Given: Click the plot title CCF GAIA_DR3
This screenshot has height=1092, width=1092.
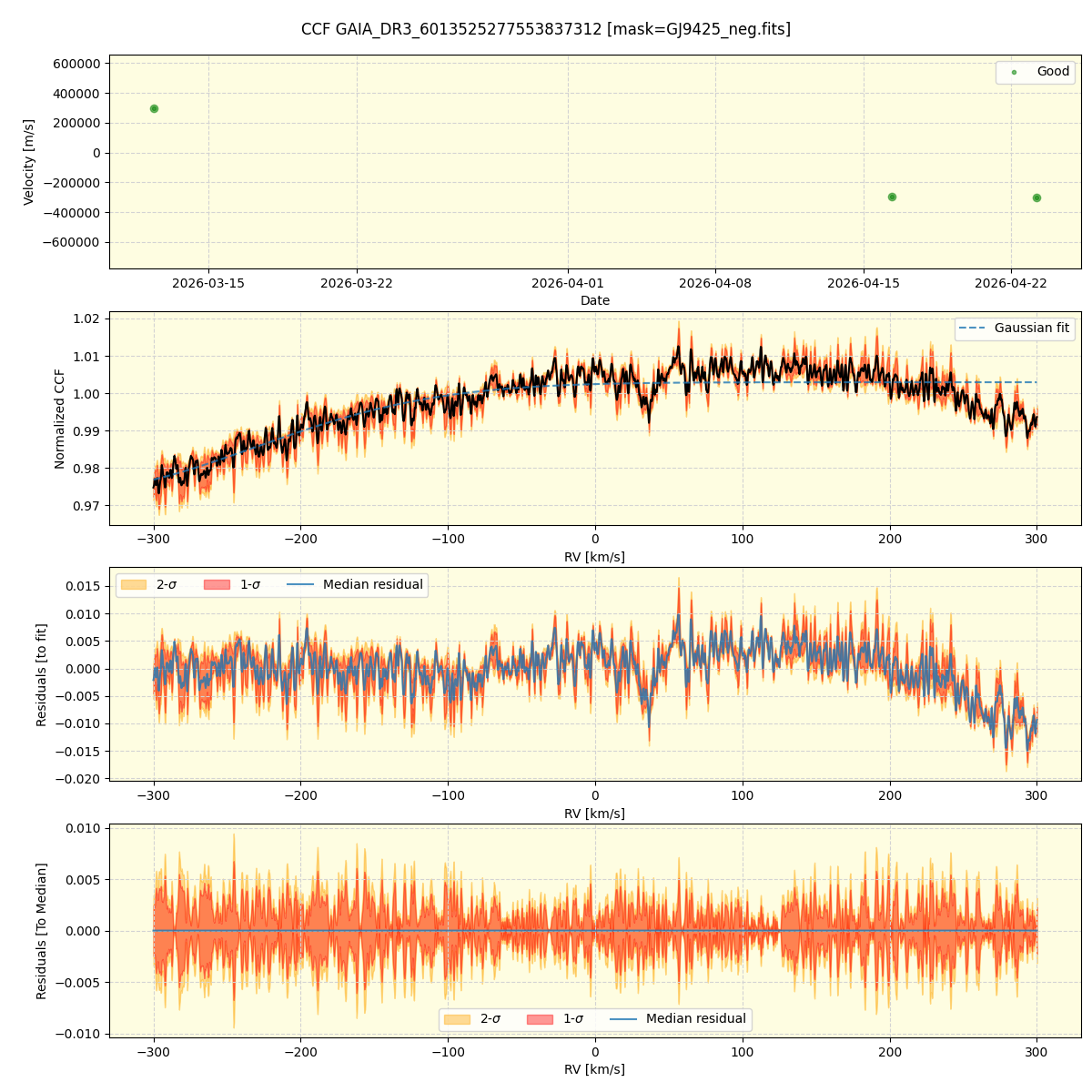Looking at the screenshot, I should (x=546, y=29).
